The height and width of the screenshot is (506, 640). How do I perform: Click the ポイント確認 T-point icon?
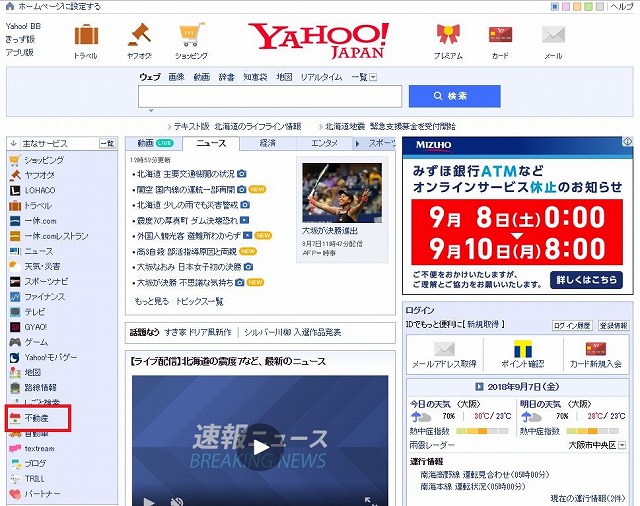[522, 348]
